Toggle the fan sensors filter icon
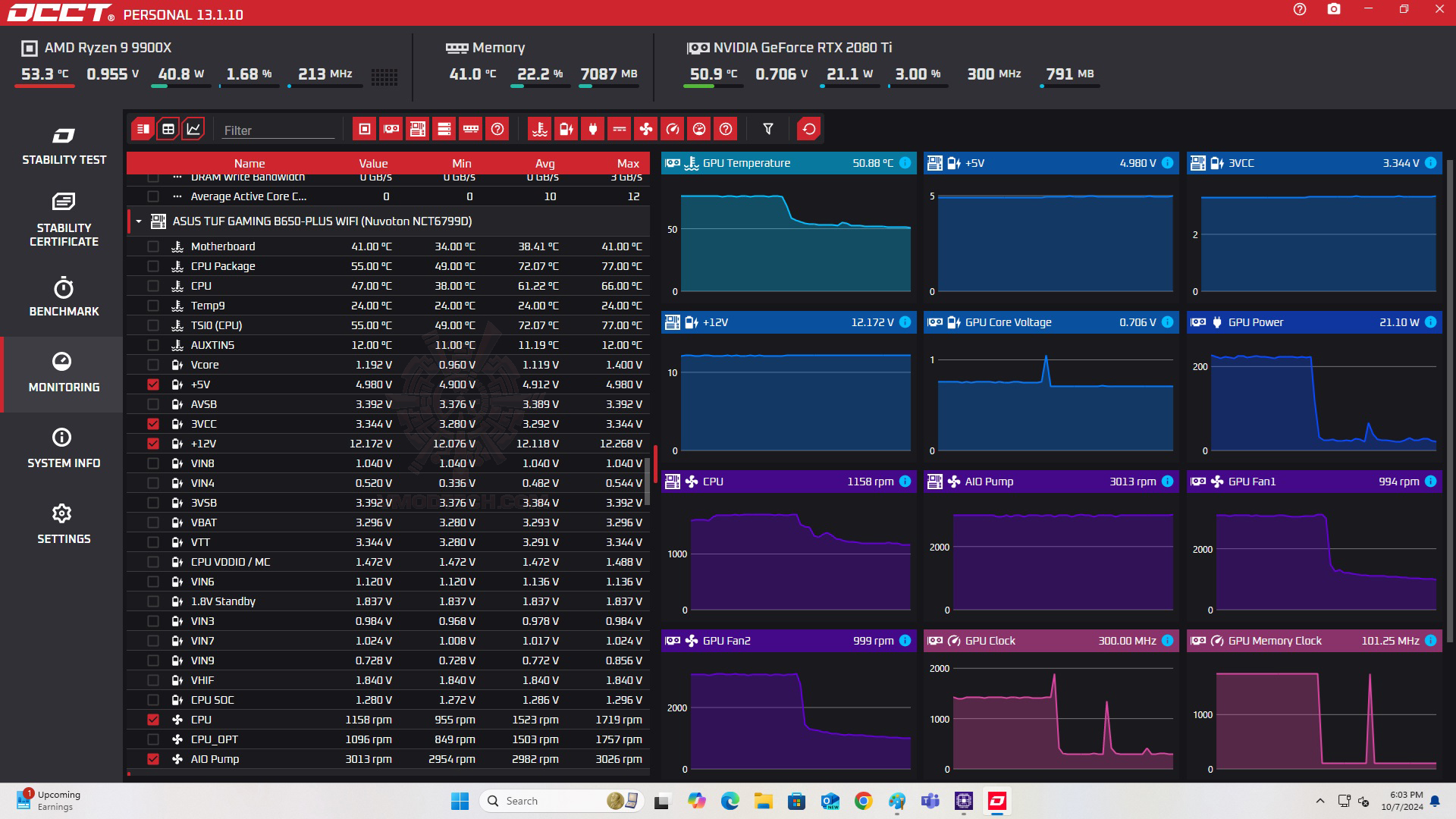Screen dimensions: 1456x819 coord(645,129)
